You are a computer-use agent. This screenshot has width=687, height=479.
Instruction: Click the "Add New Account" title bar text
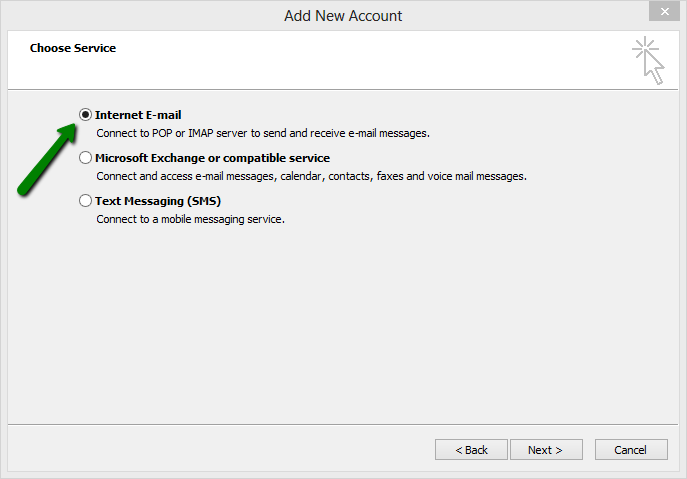pos(343,15)
